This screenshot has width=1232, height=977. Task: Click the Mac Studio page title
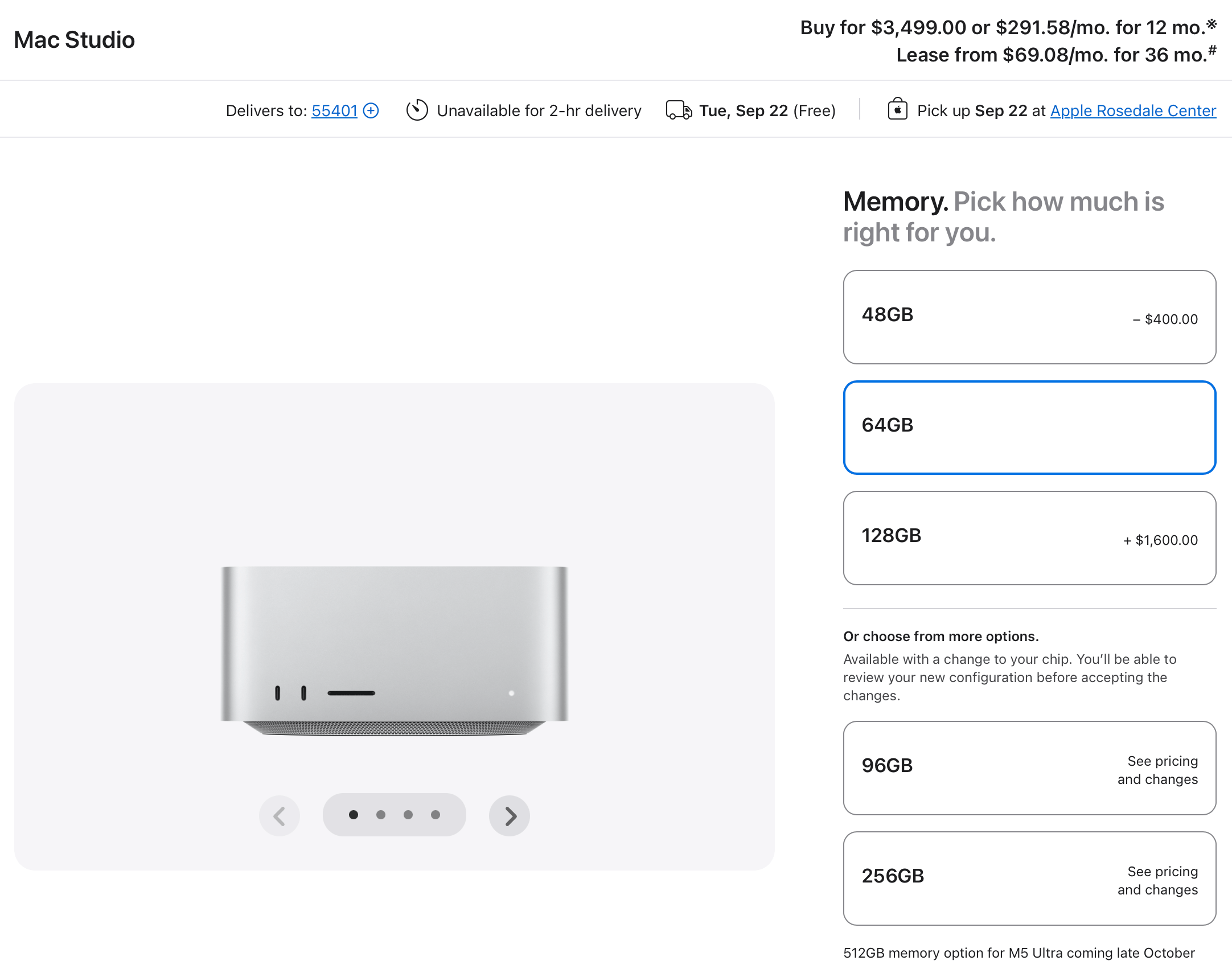(x=74, y=39)
